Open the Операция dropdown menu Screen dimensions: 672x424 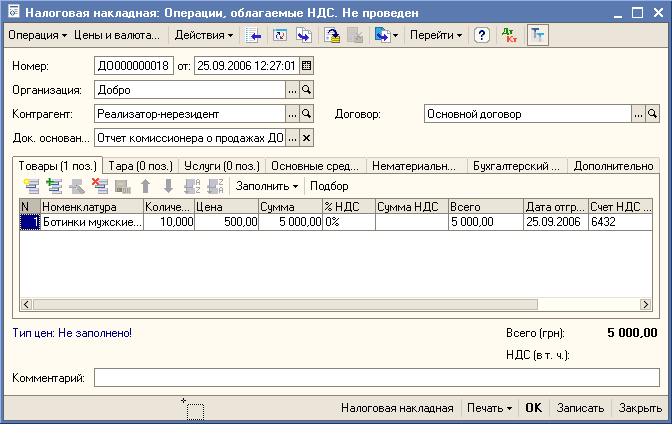(x=37, y=35)
